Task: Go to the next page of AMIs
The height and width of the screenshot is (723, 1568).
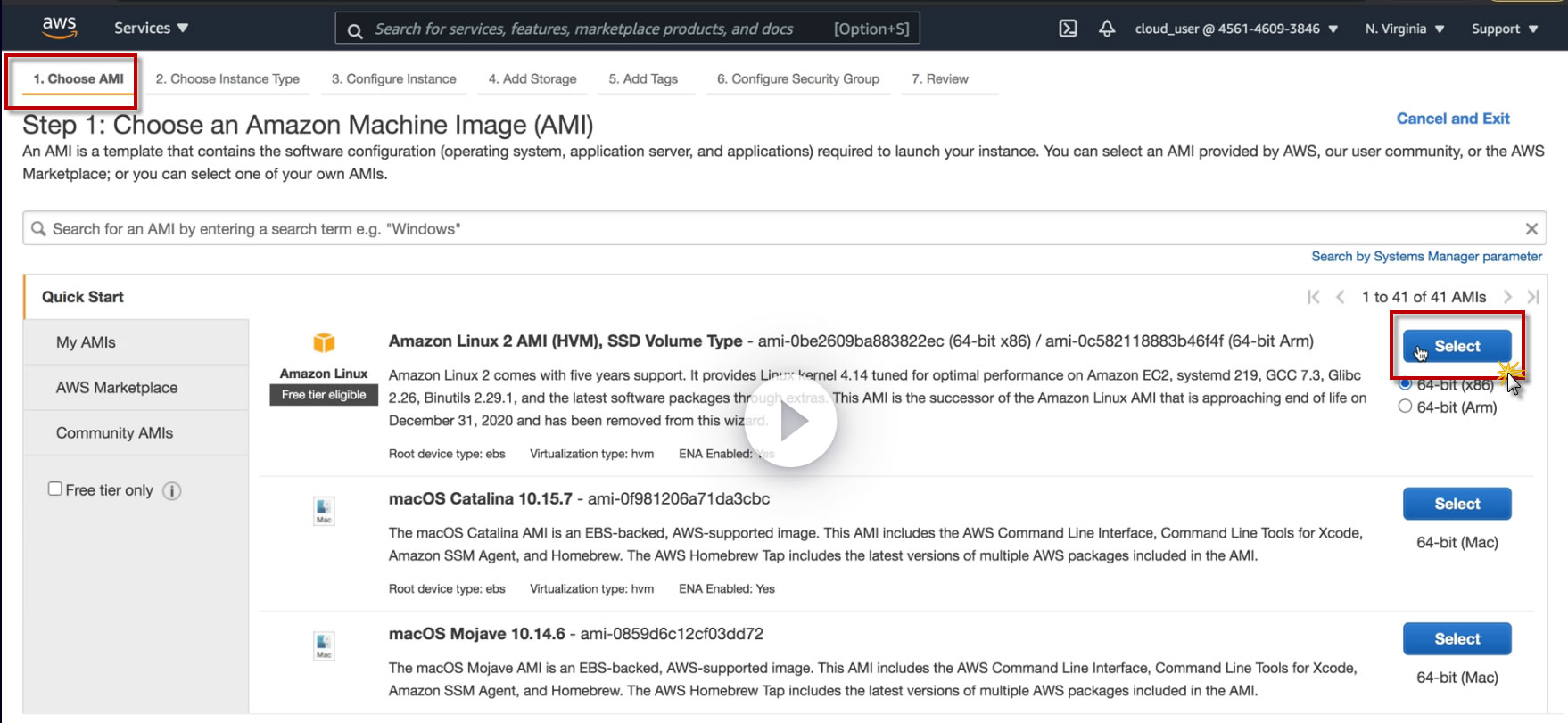Action: (x=1507, y=297)
